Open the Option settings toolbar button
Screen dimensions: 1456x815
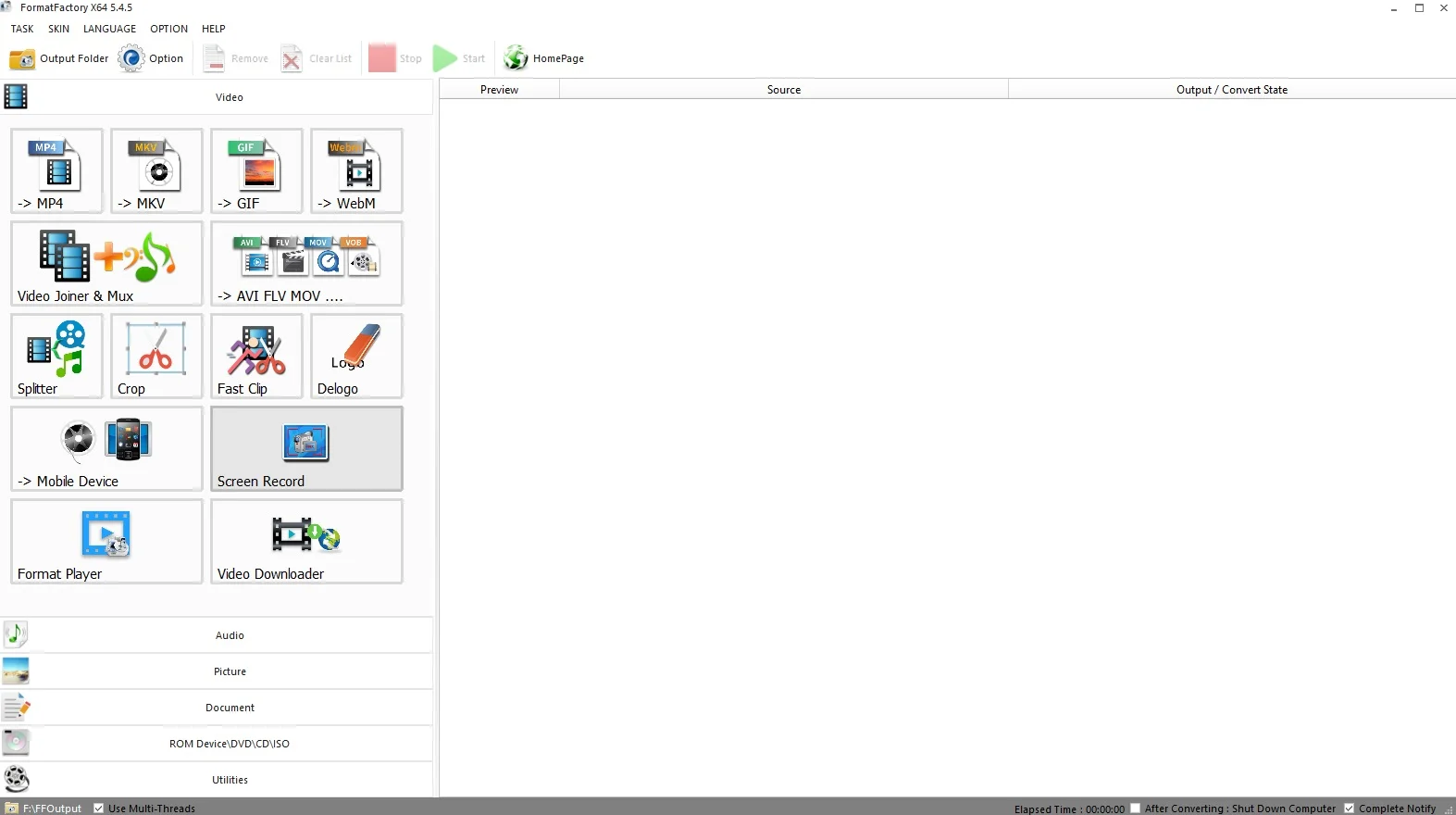tap(152, 58)
